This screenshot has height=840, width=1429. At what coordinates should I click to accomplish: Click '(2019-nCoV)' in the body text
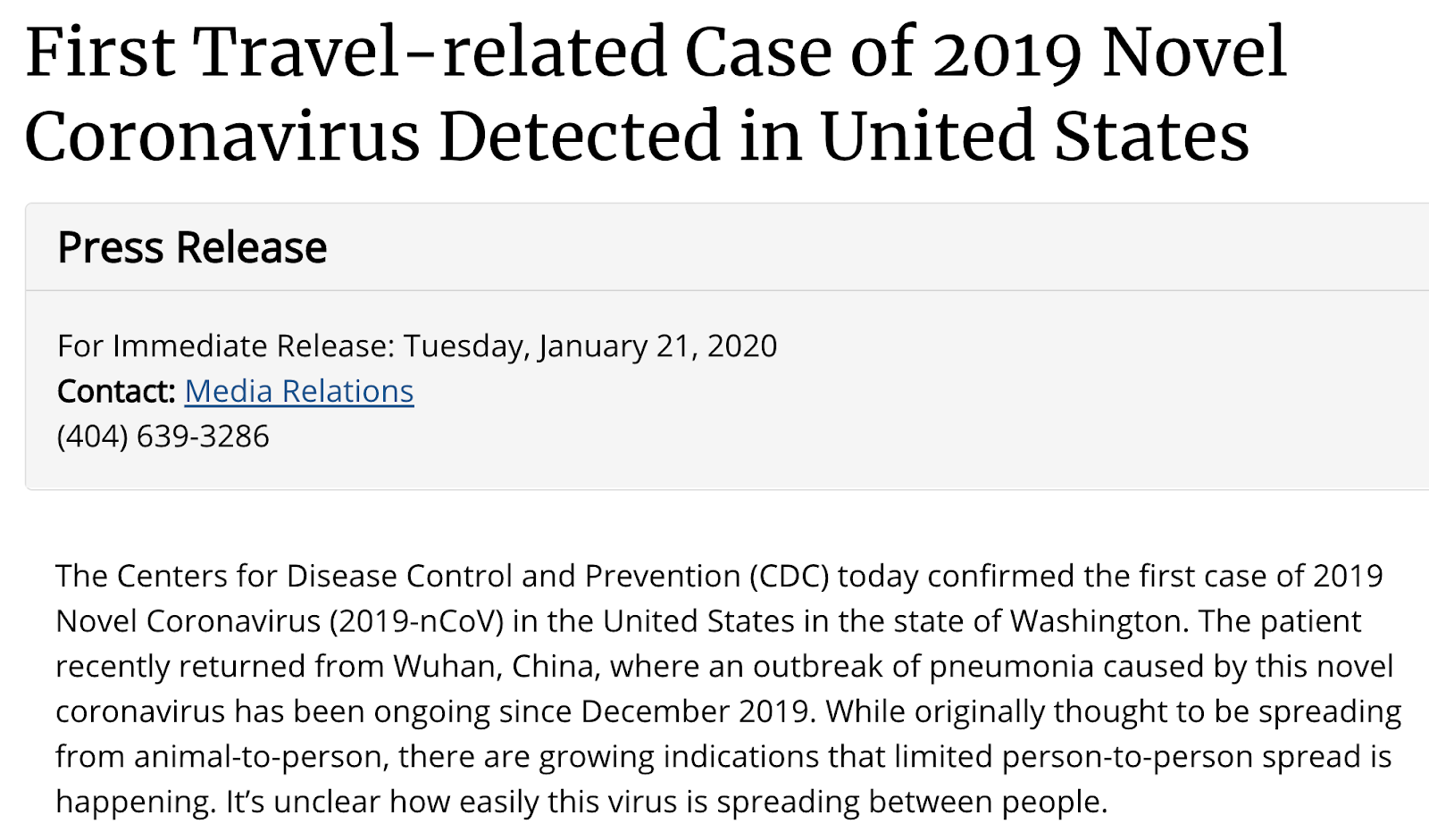417,621
